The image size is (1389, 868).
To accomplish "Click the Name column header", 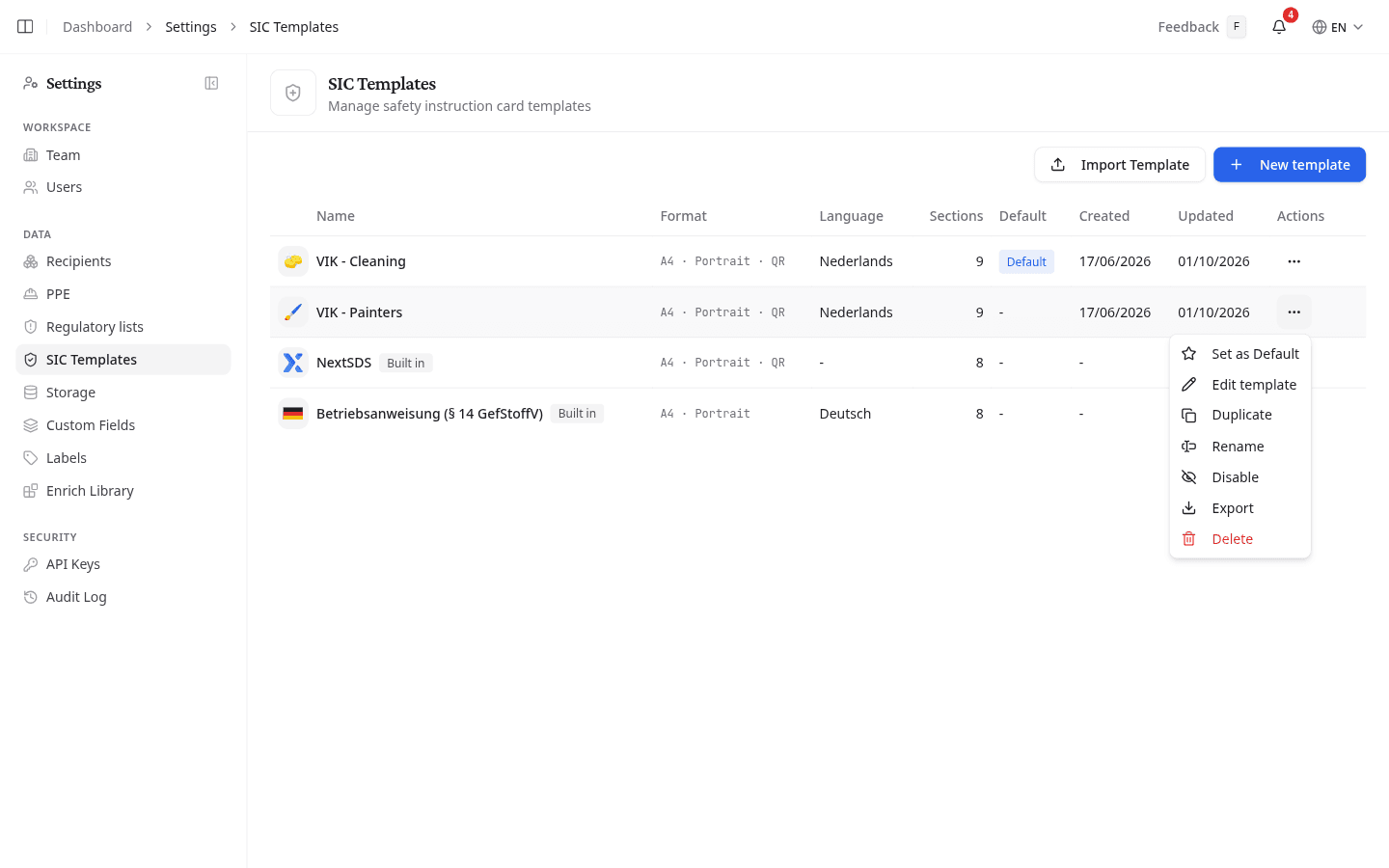I will pos(336,216).
